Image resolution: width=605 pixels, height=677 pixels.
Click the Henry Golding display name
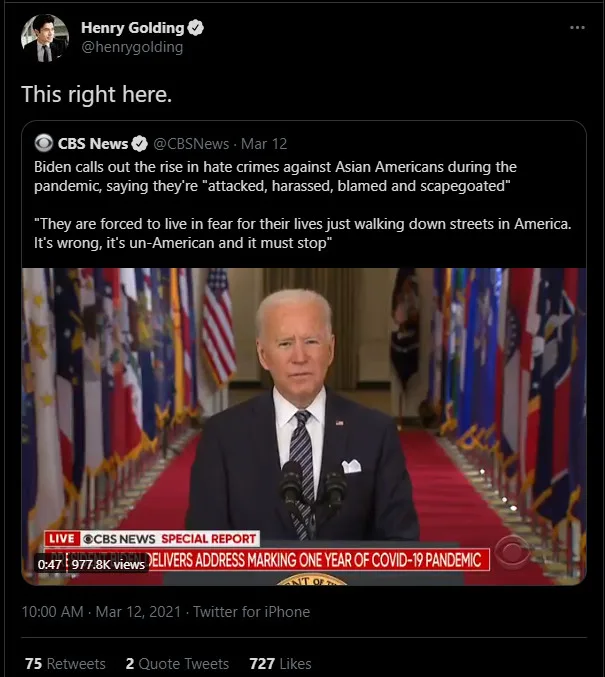click(133, 28)
